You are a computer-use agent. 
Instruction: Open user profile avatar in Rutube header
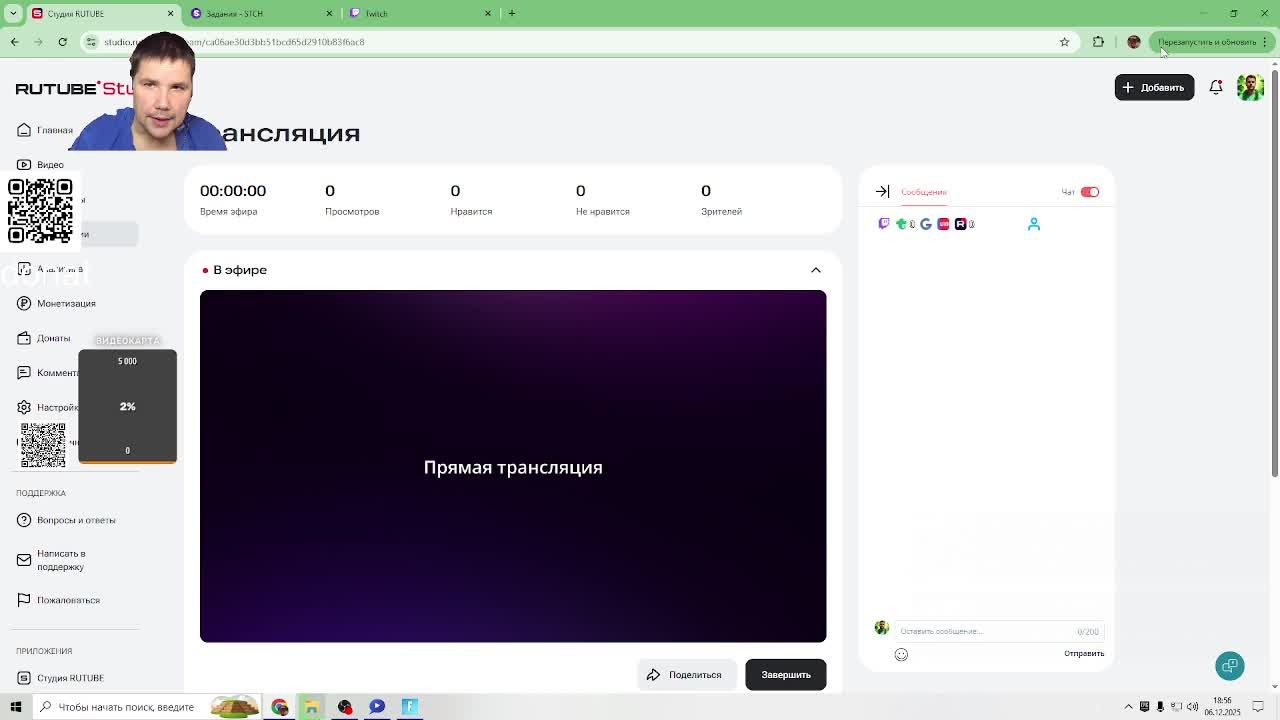pos(1250,87)
